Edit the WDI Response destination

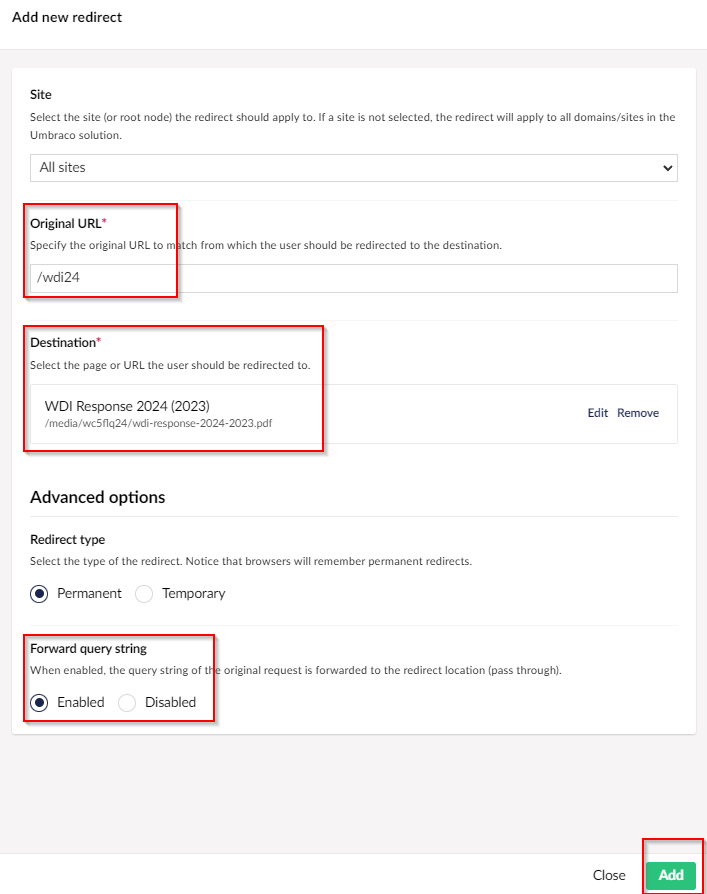(598, 413)
